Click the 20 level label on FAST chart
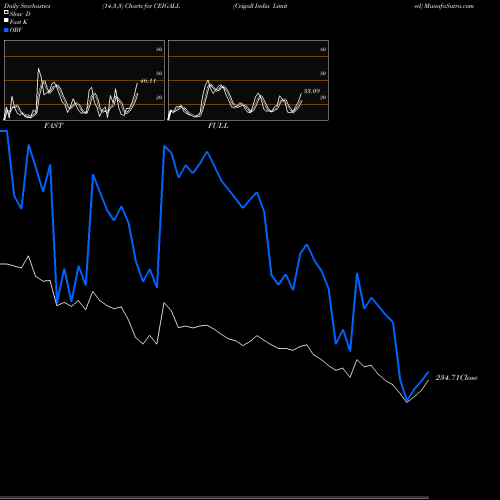This screenshot has height=500, width=500. (x=159, y=97)
